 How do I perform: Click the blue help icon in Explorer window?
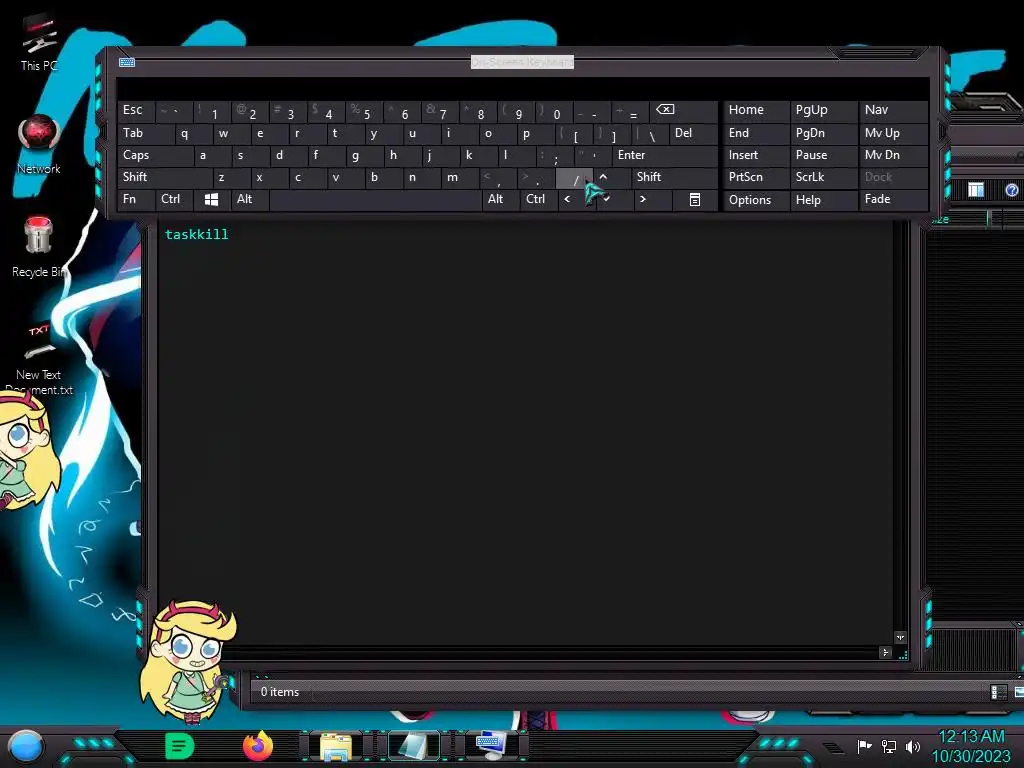point(1012,190)
